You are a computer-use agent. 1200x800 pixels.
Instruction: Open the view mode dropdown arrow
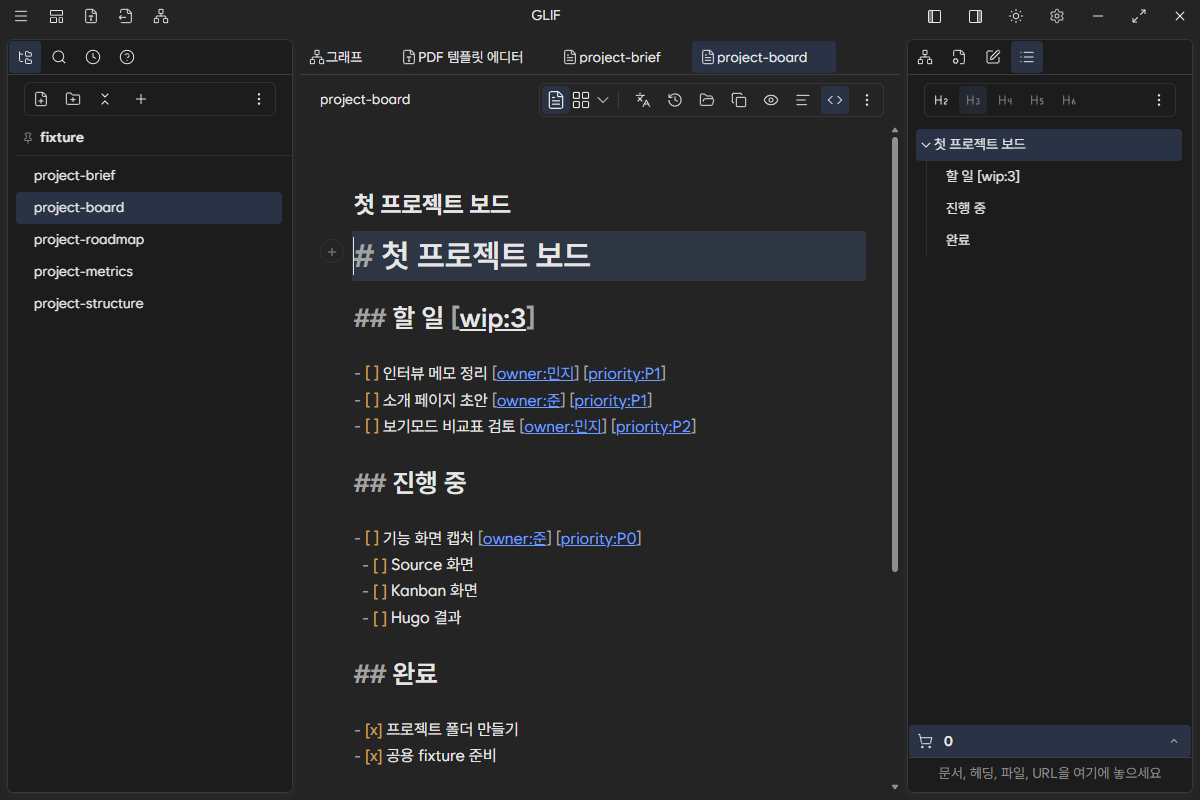tap(603, 100)
